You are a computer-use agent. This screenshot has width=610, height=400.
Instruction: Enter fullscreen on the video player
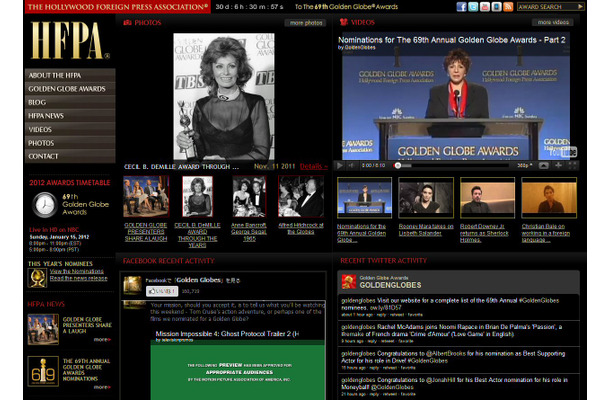(572, 166)
